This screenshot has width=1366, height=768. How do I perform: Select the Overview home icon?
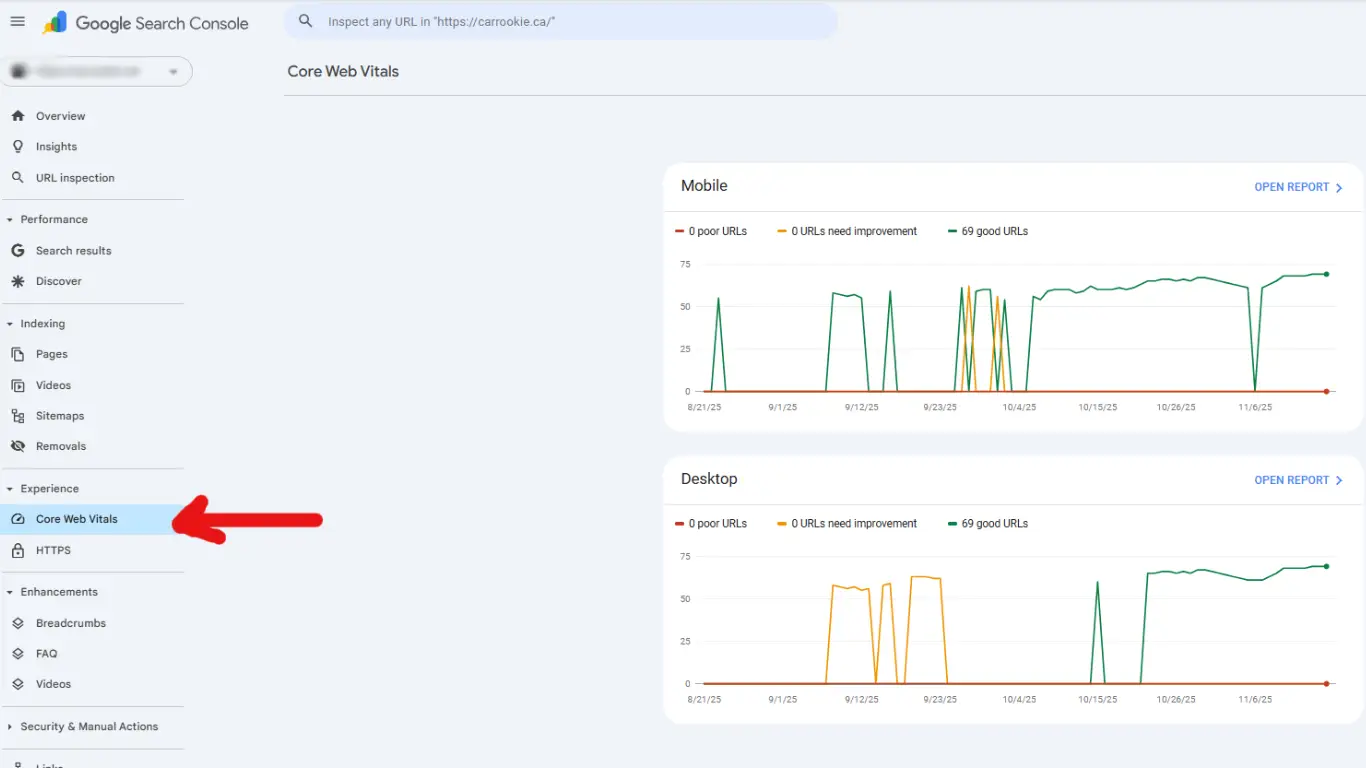click(20, 115)
